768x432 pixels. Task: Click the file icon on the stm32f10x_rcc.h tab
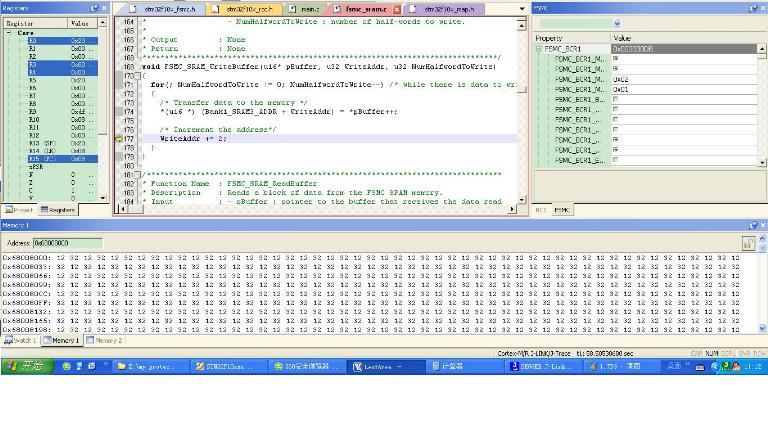(215, 9)
